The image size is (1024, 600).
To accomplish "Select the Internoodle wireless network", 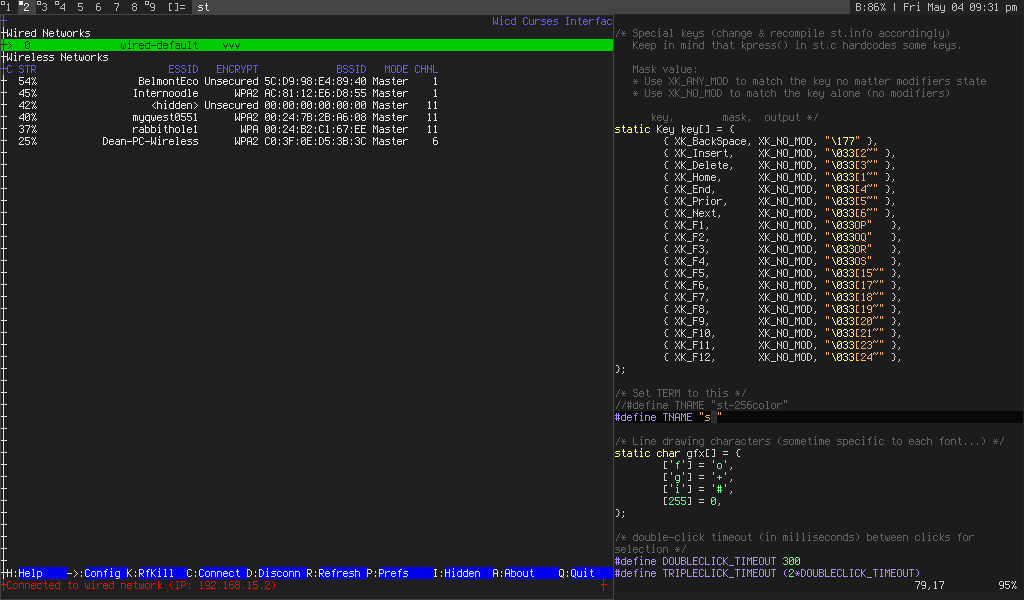I will (165, 93).
